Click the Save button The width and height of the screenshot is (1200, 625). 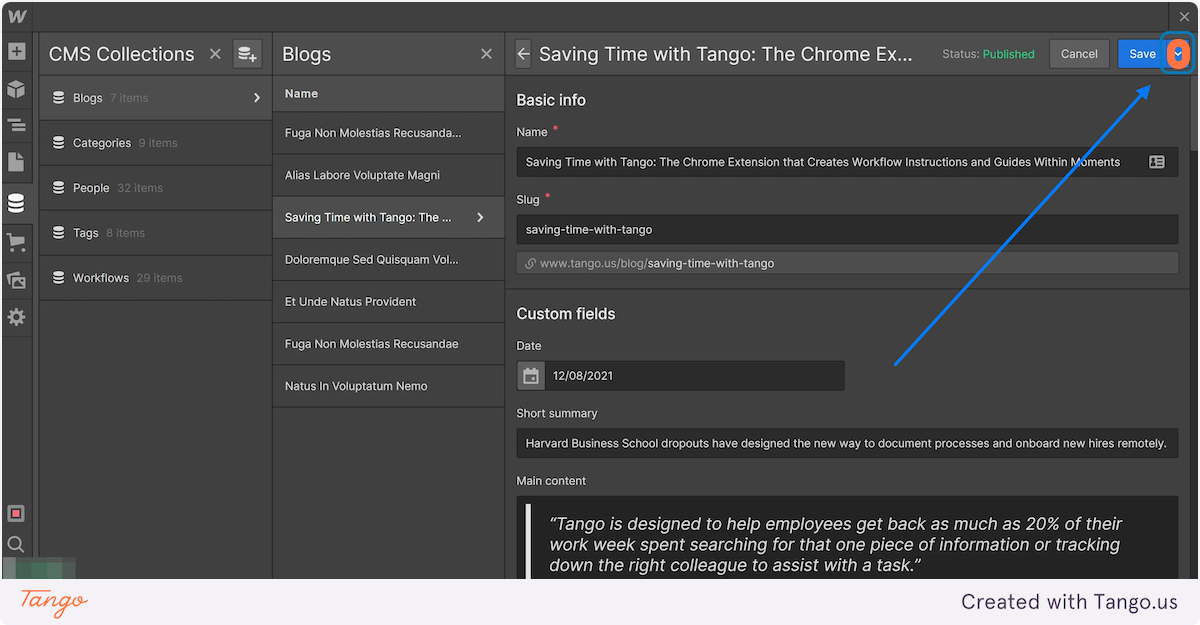click(1142, 54)
